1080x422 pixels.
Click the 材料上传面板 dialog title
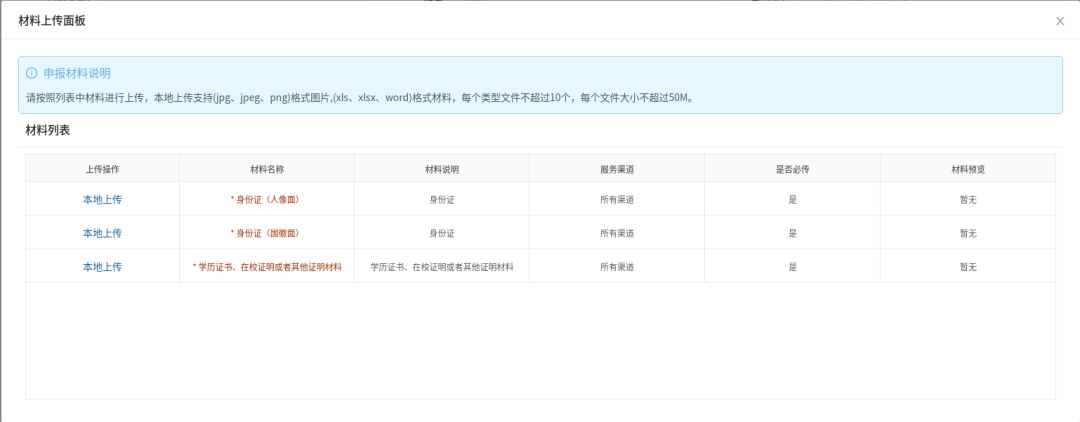(52, 21)
